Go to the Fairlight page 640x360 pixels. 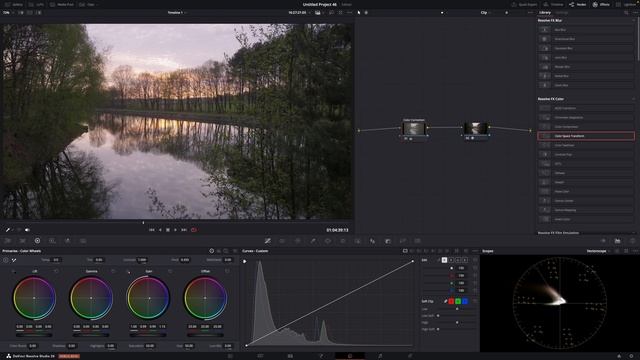pos(380,356)
